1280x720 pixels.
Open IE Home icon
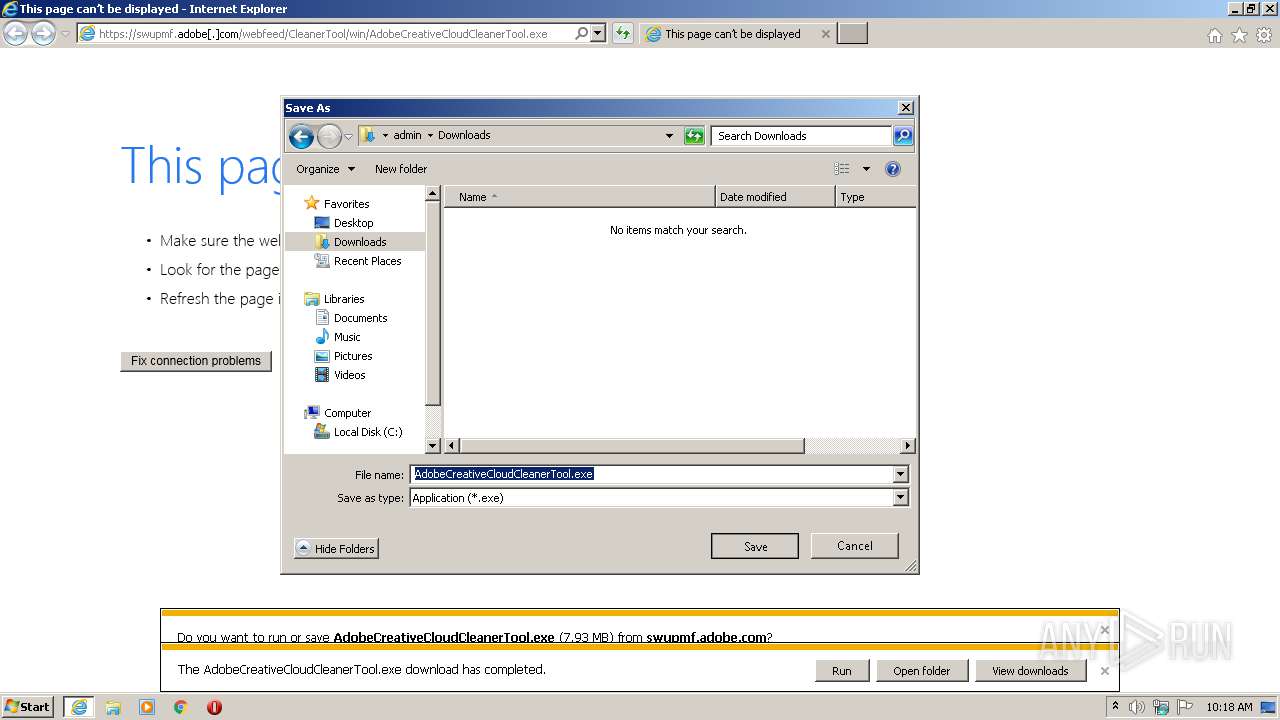(x=1214, y=35)
